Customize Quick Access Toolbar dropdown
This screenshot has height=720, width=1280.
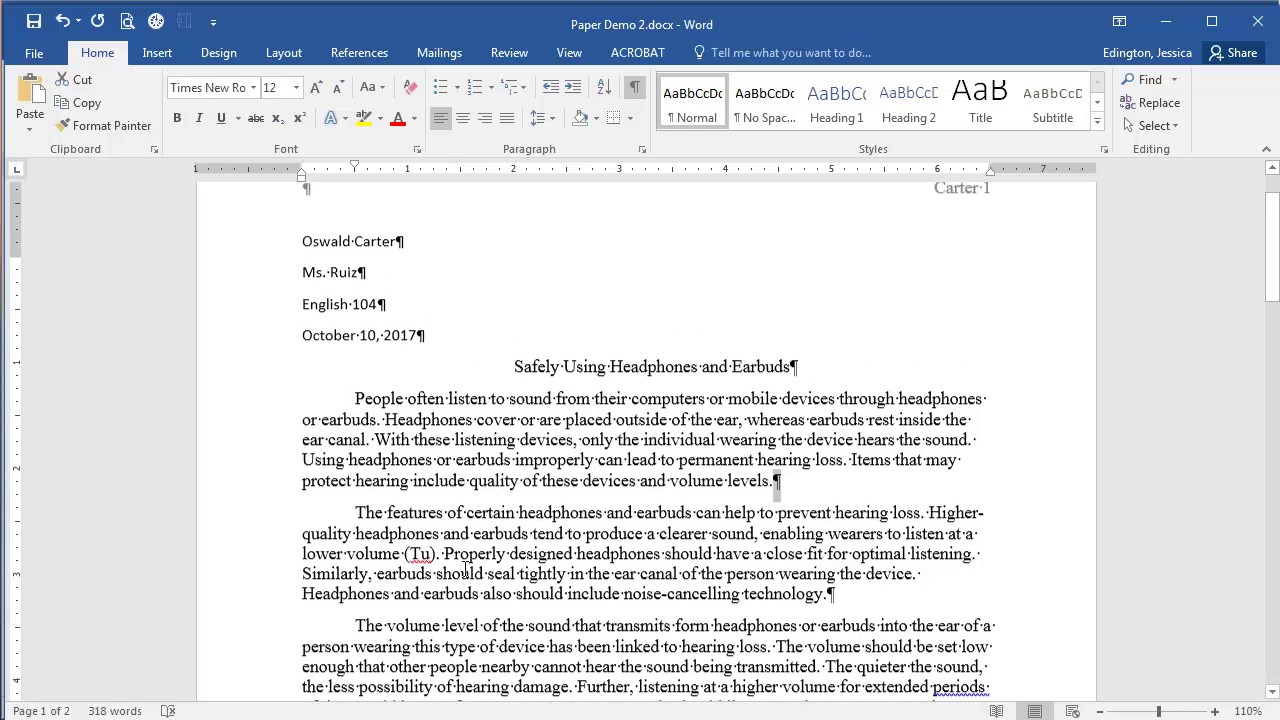click(x=213, y=22)
